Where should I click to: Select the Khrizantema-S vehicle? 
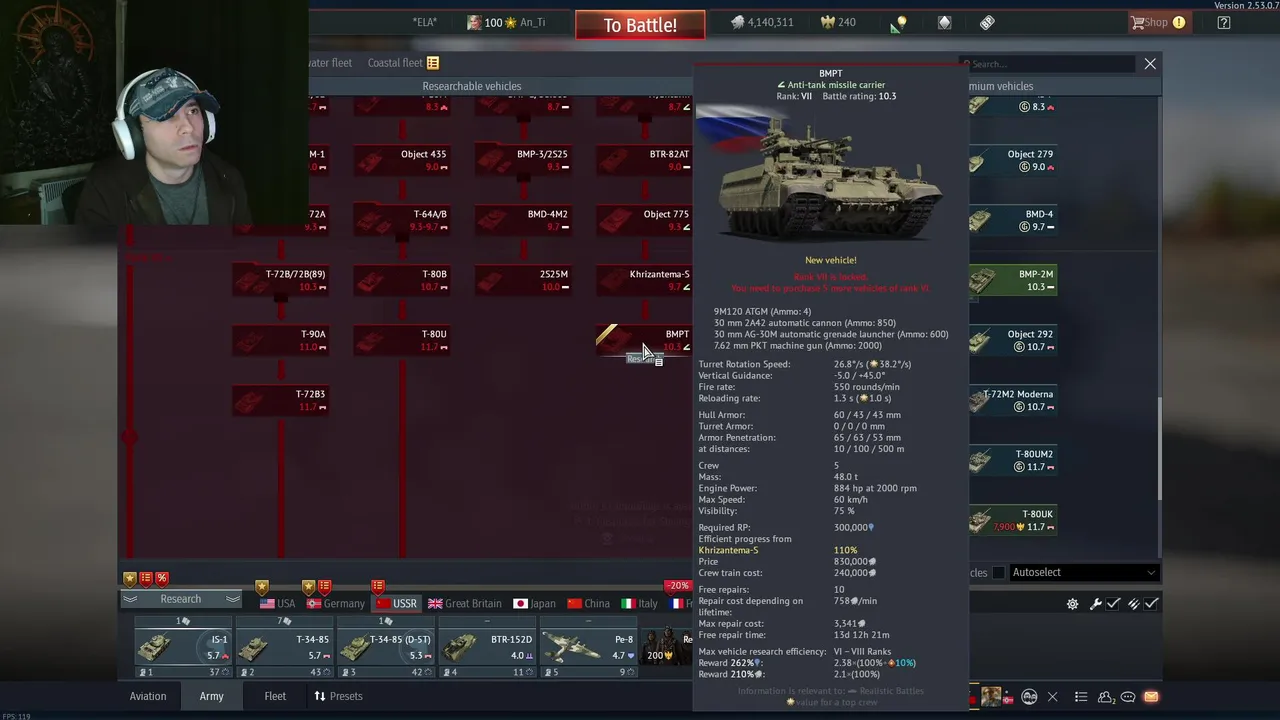644,280
